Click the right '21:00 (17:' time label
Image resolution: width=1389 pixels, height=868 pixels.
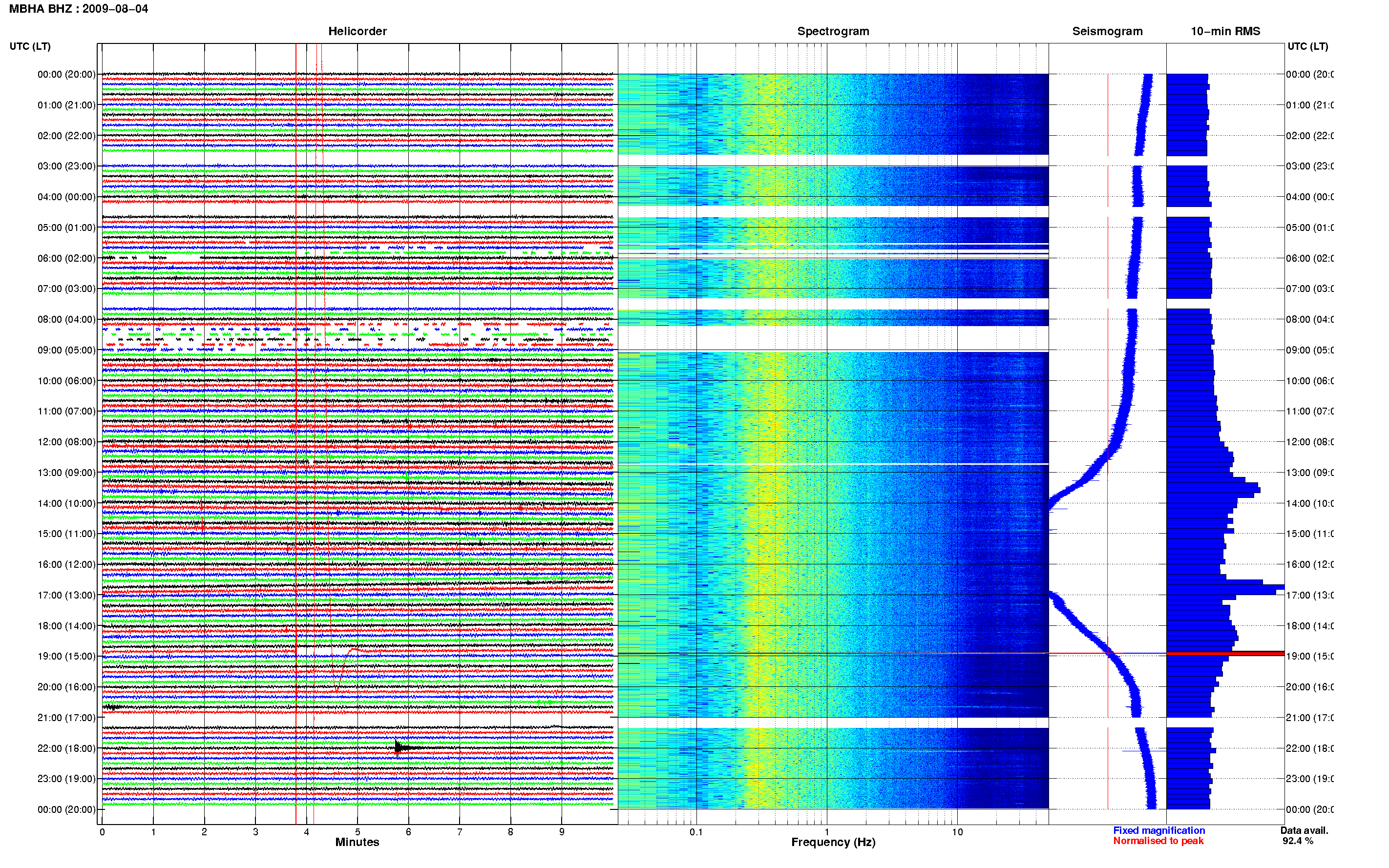(x=1309, y=718)
